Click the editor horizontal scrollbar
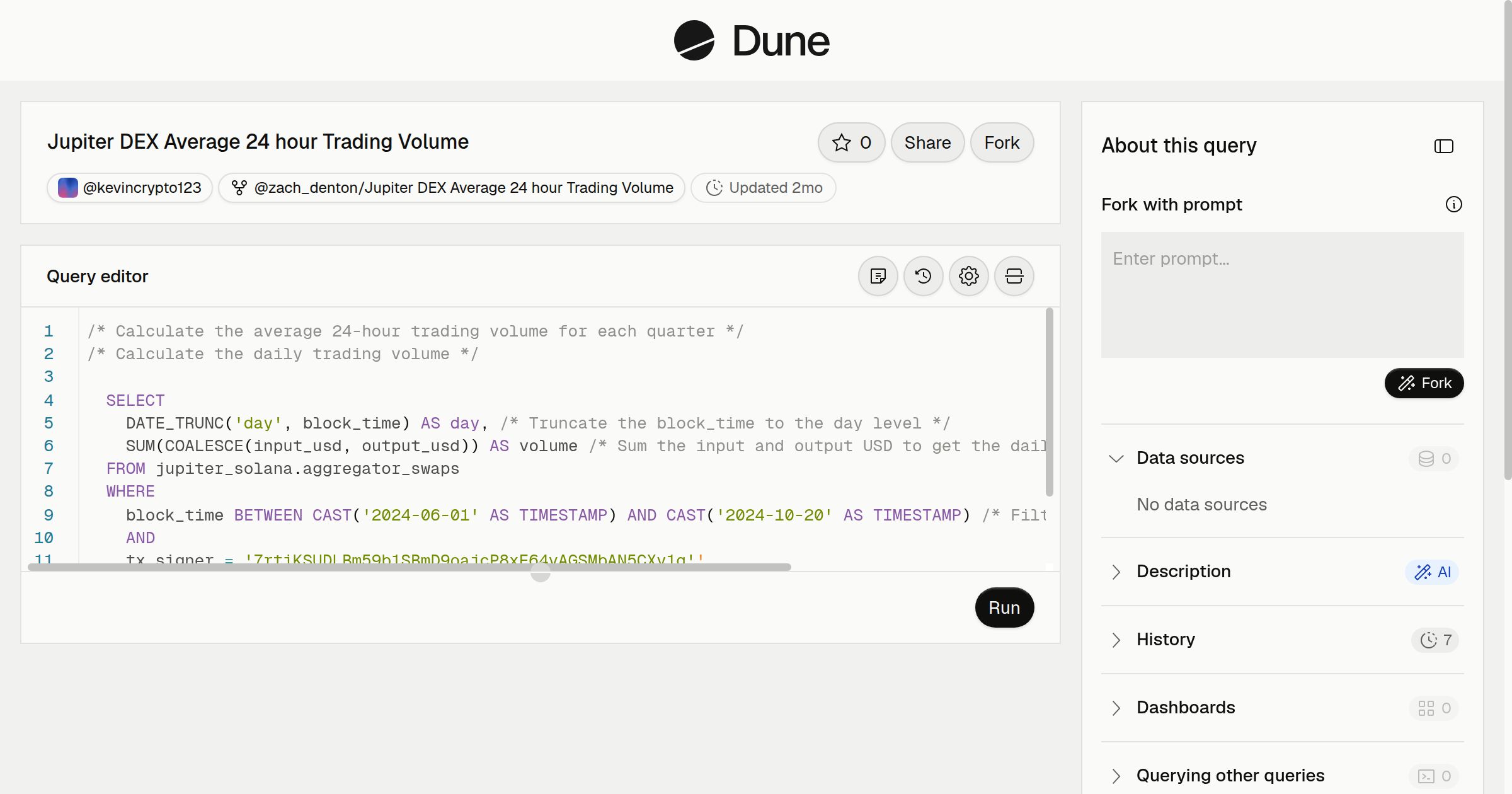This screenshot has height=794, width=1512. (409, 567)
